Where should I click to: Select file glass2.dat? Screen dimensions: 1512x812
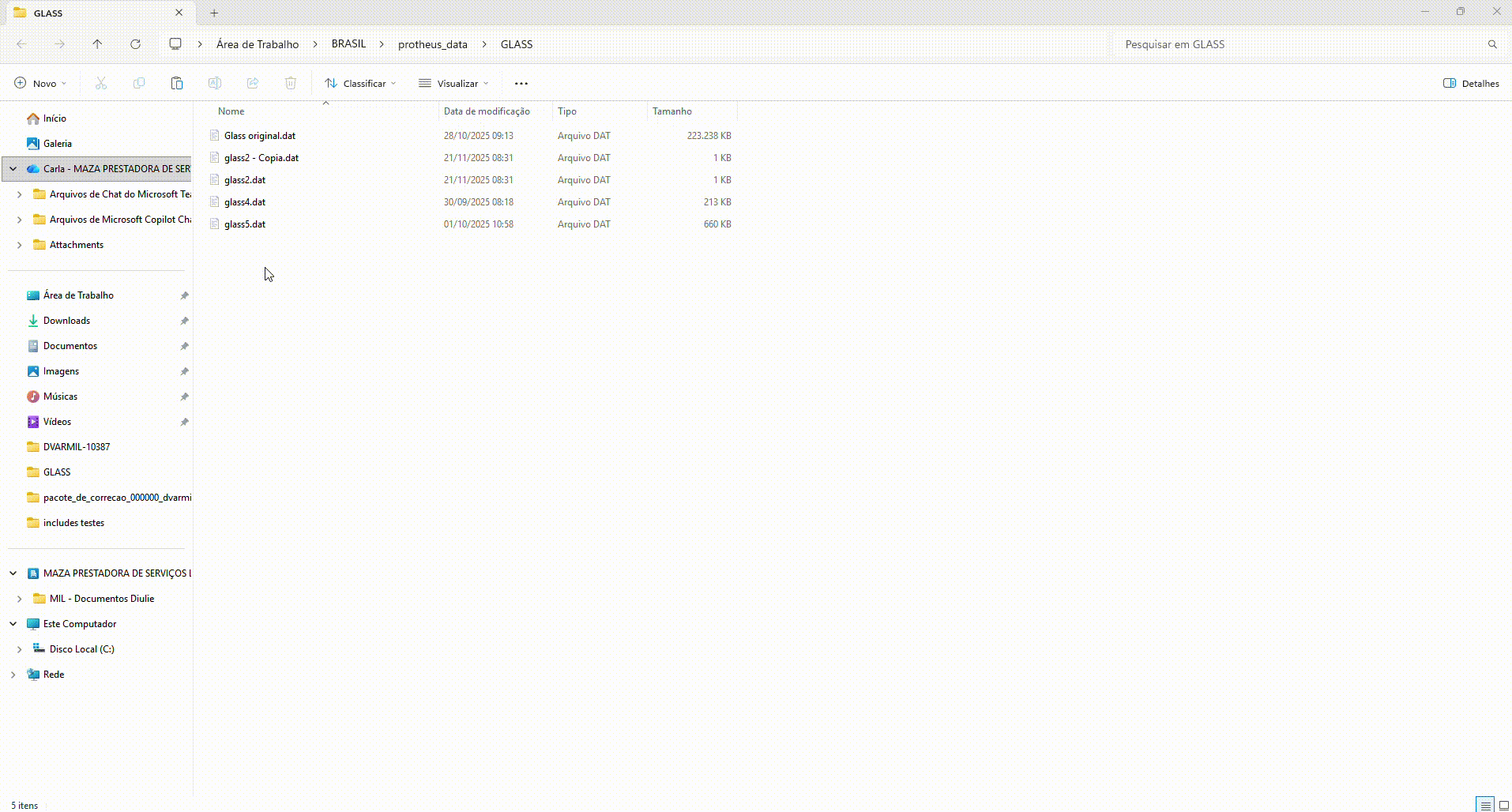click(x=245, y=179)
